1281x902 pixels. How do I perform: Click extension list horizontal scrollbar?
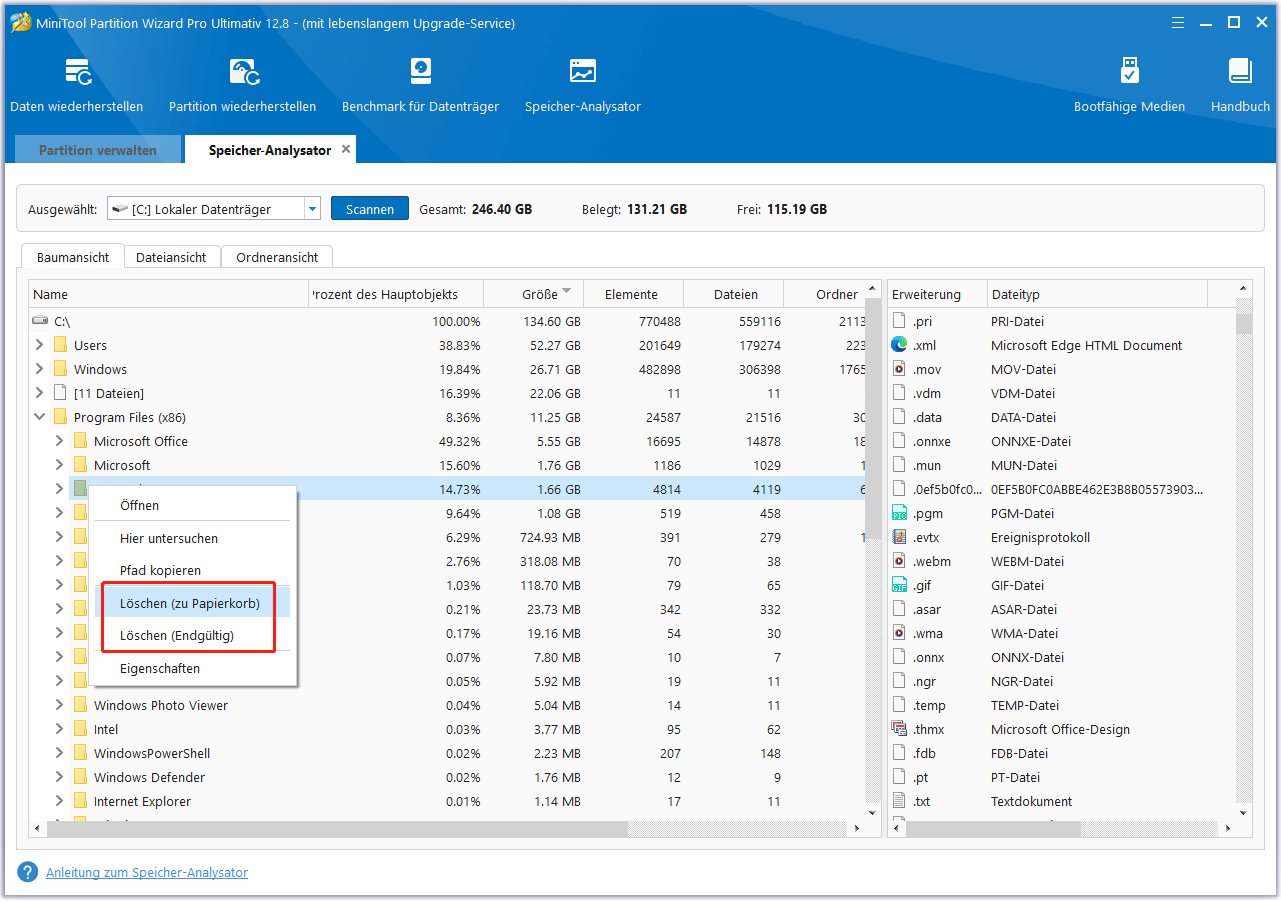tap(993, 829)
